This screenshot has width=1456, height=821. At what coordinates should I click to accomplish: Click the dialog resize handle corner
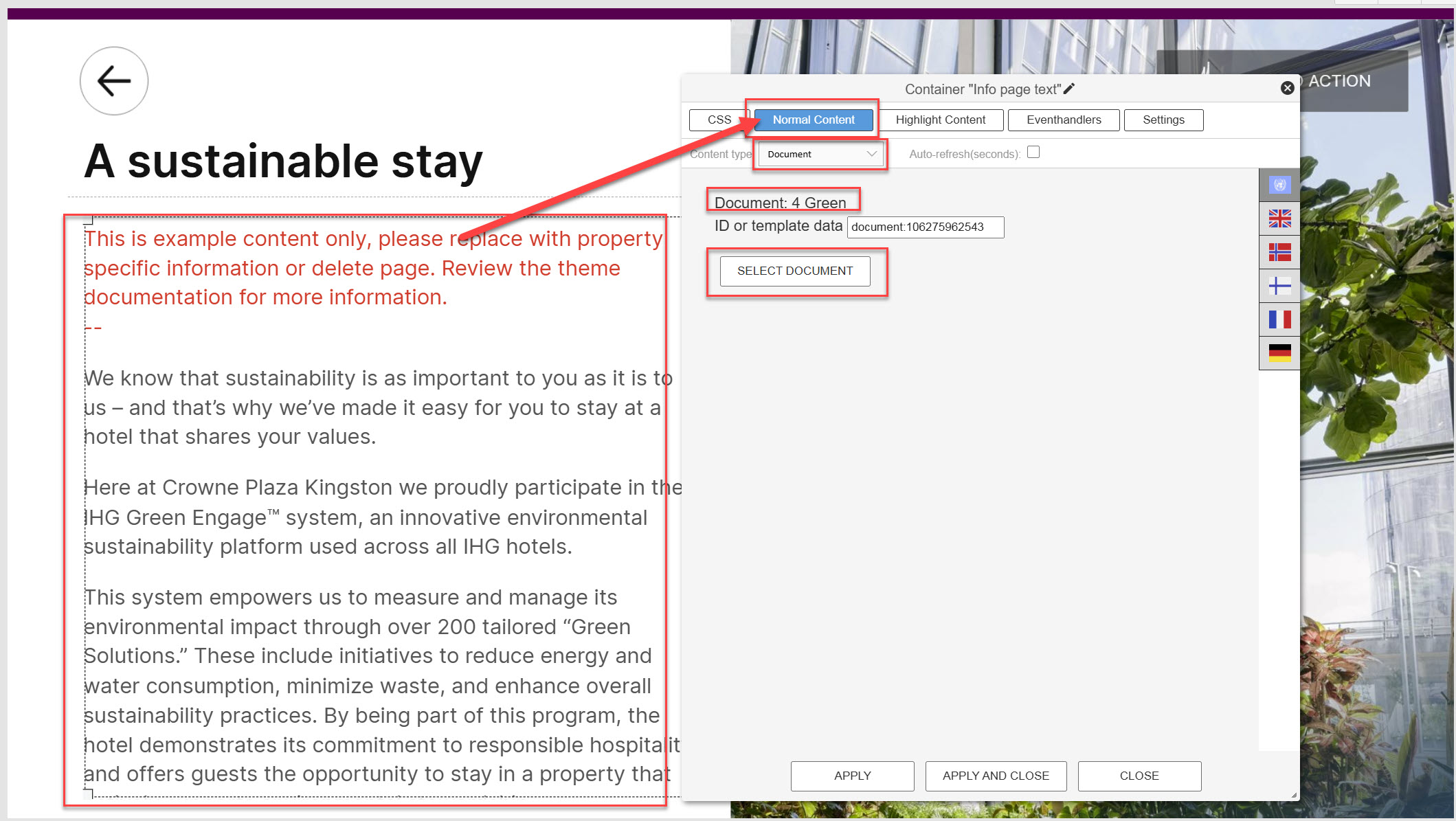1294,795
